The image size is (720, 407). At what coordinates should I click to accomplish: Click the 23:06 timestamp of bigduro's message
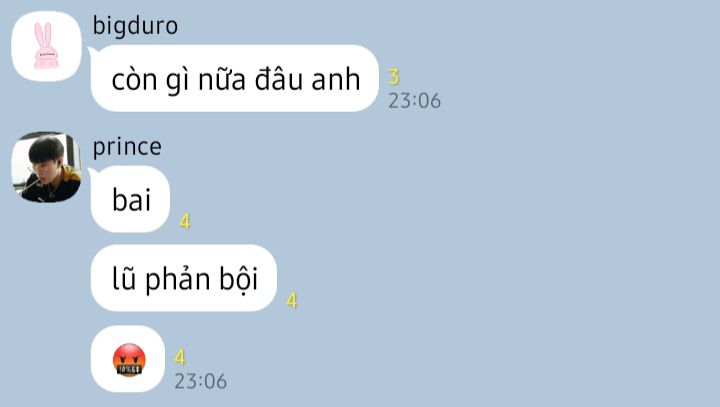tap(414, 101)
